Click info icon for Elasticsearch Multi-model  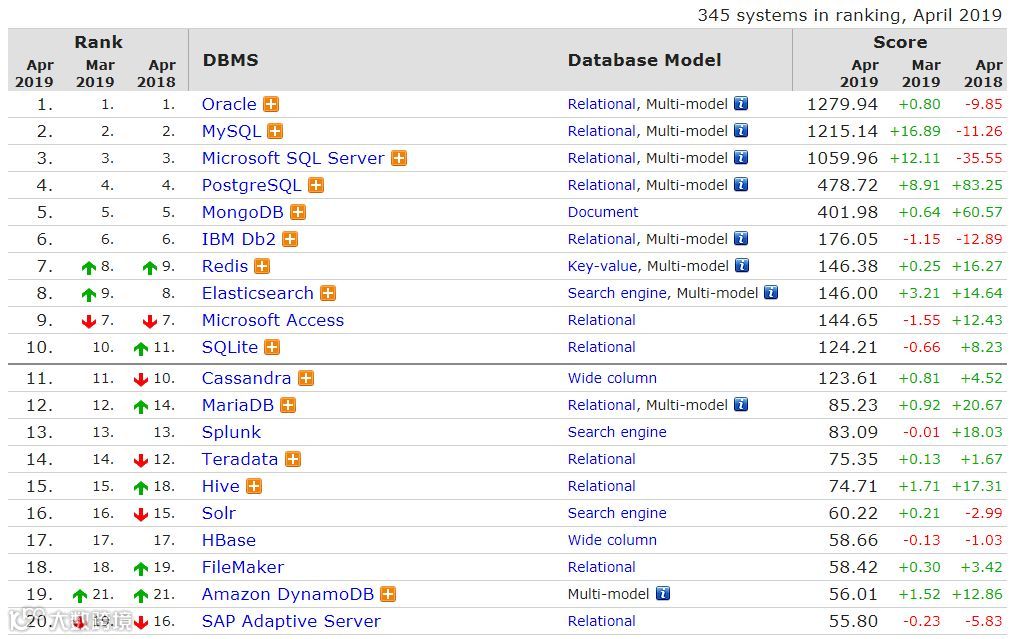coord(771,293)
